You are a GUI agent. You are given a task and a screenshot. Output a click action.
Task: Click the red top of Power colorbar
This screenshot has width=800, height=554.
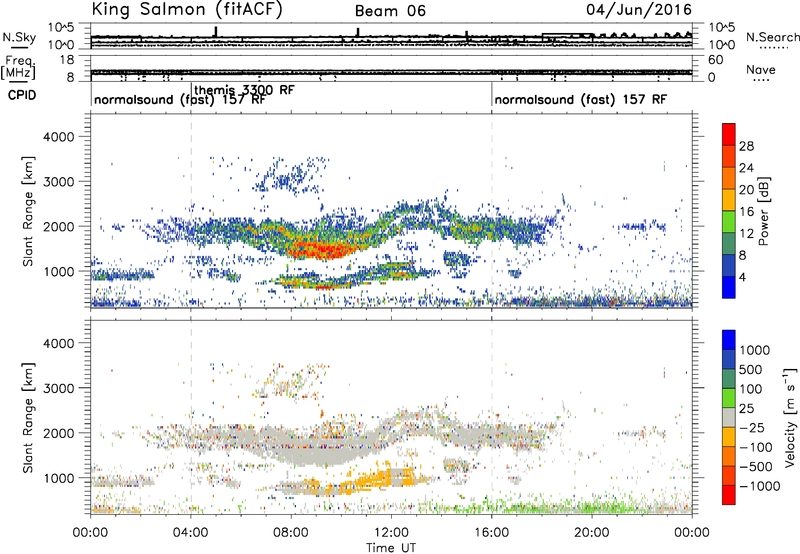pos(729,134)
